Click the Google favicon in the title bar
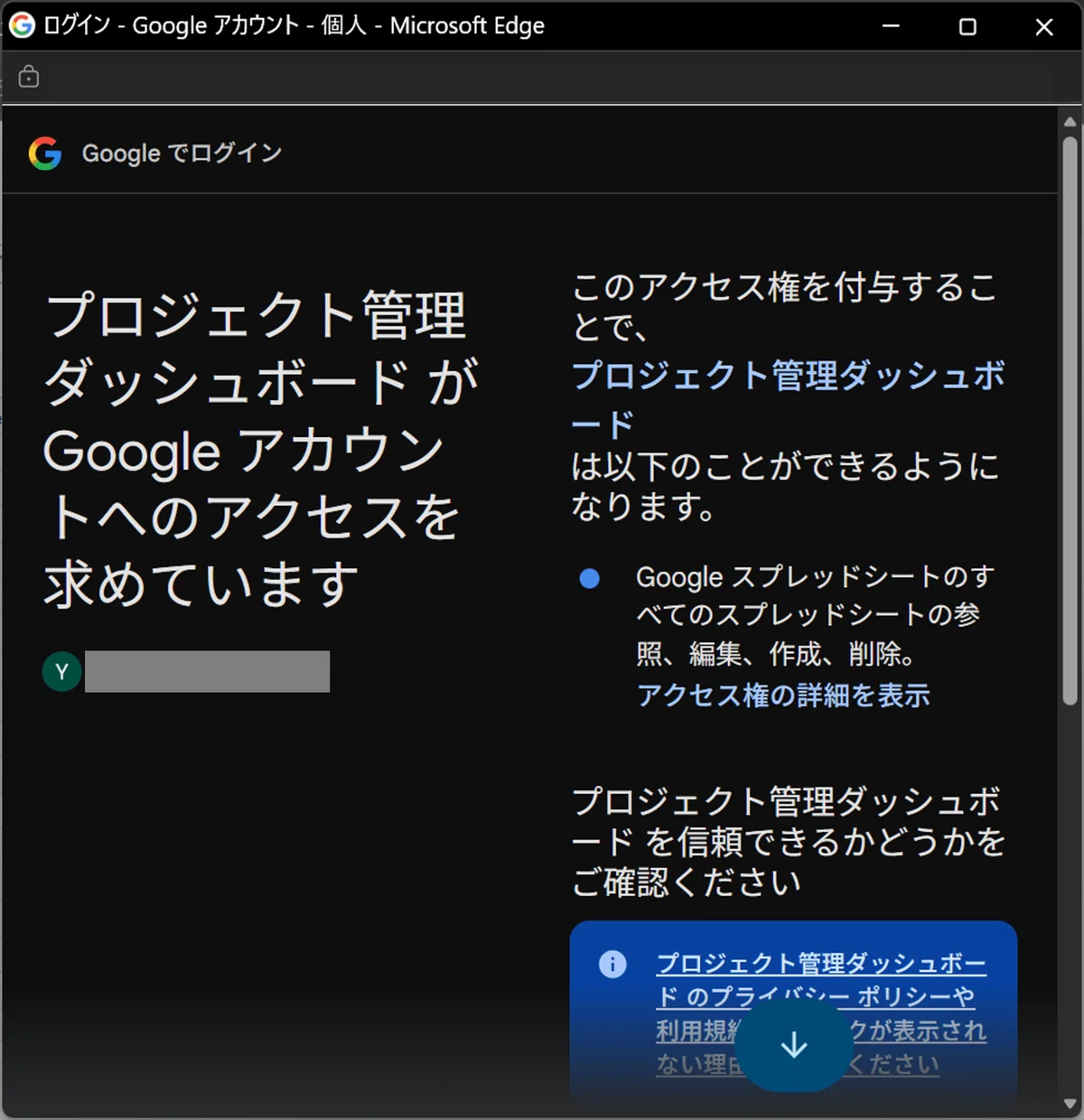 click(22, 25)
